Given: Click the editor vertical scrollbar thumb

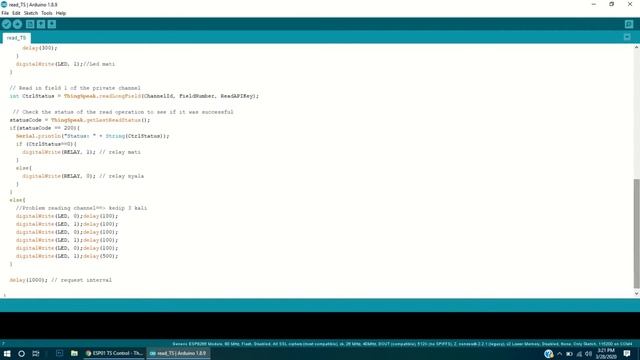Looking at the screenshot, I should [x=636, y=233].
